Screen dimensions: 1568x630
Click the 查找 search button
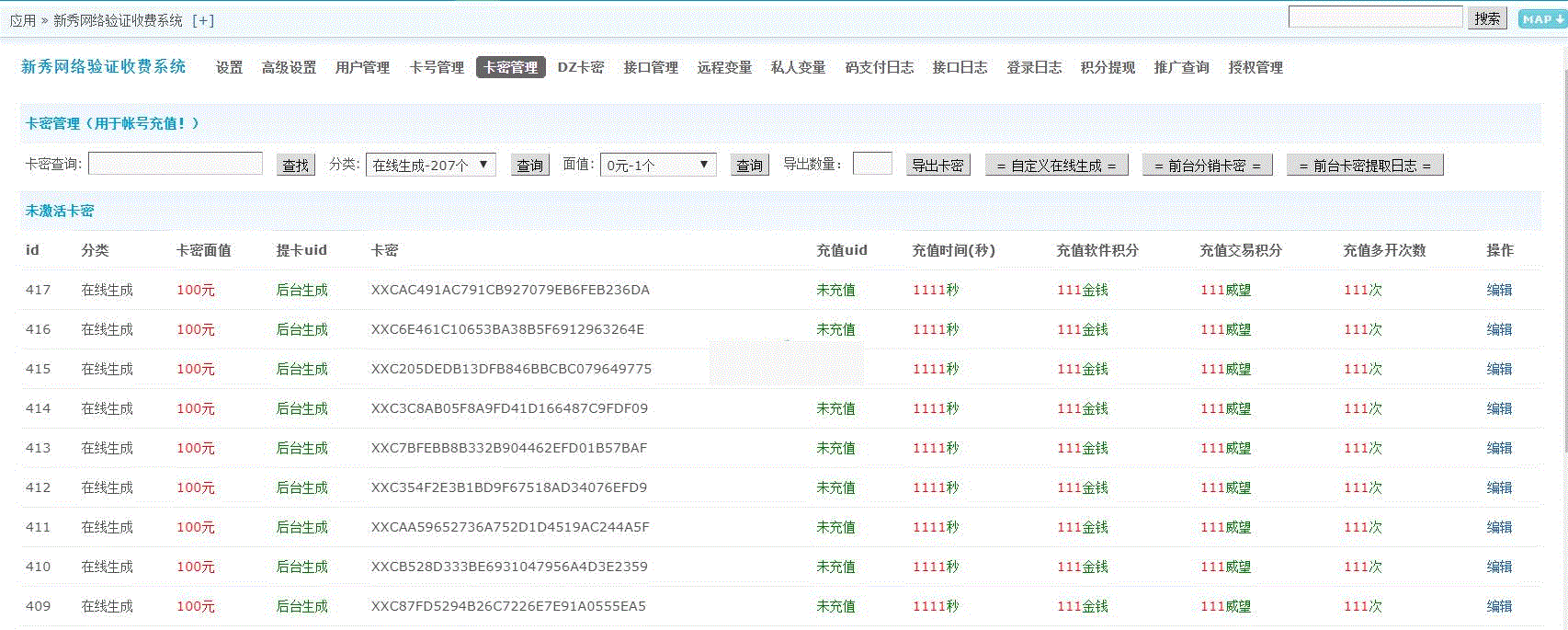pyautogui.click(x=295, y=165)
